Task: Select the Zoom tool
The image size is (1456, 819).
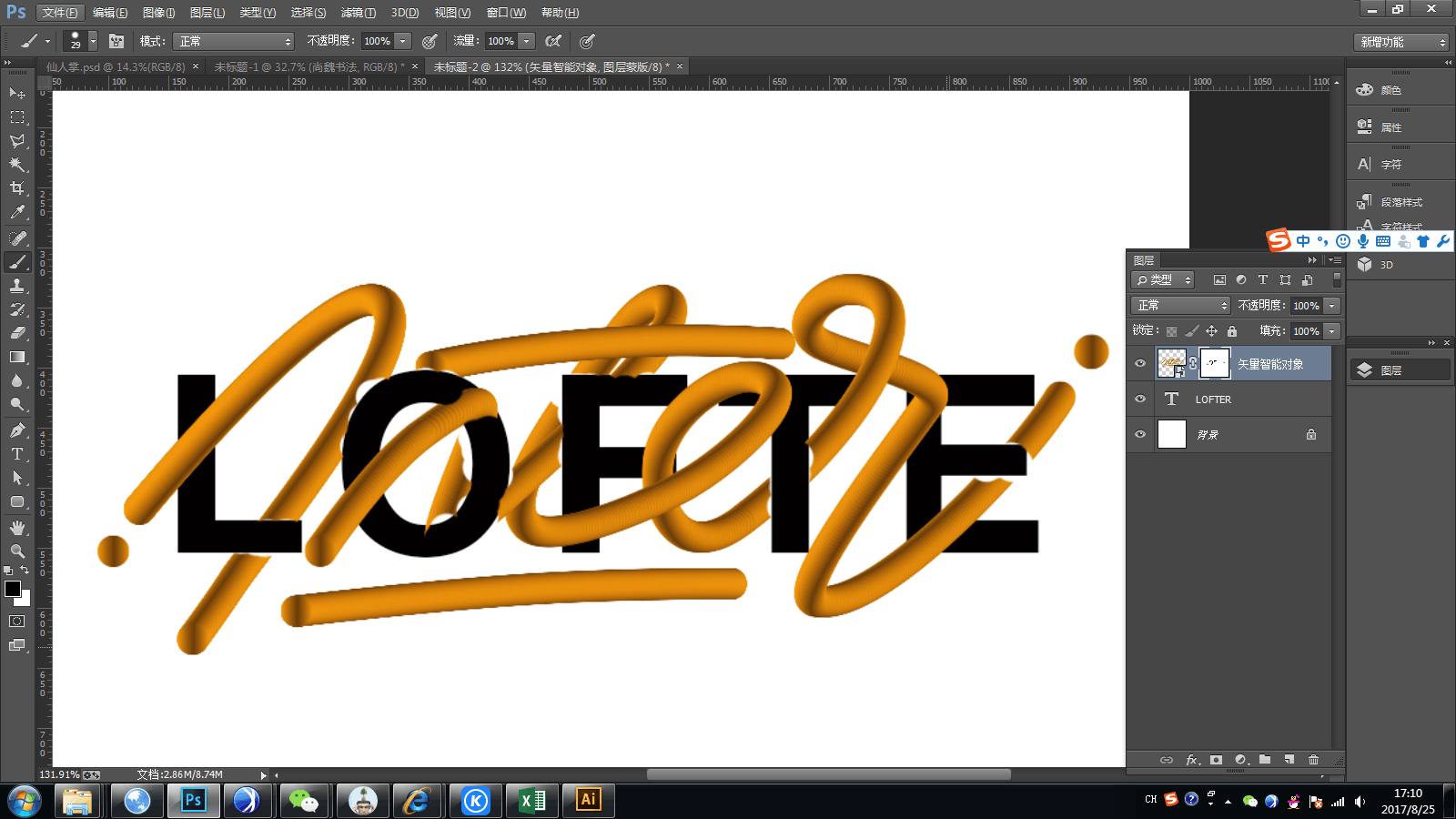Action: 17,551
